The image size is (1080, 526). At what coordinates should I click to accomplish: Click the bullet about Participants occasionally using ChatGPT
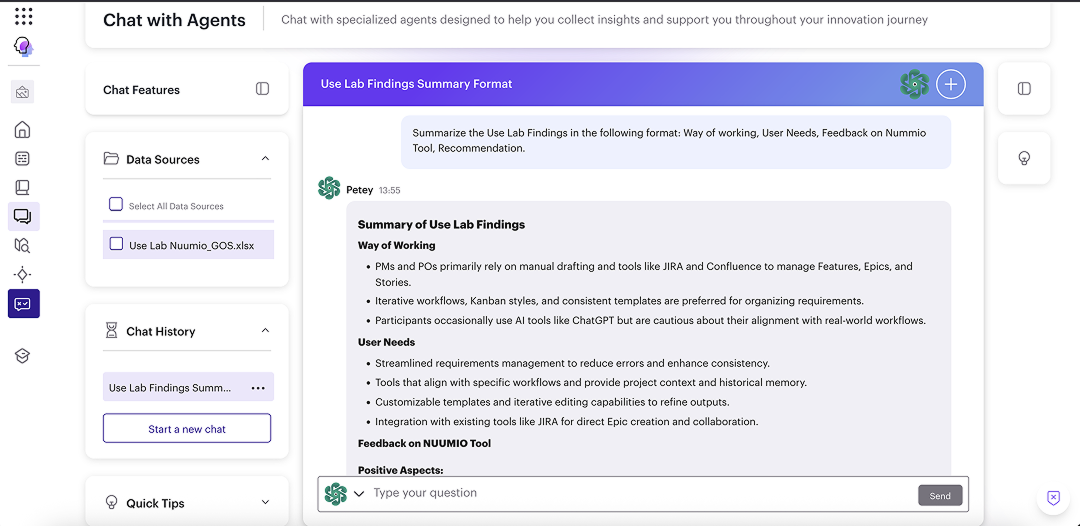[x=650, y=320]
